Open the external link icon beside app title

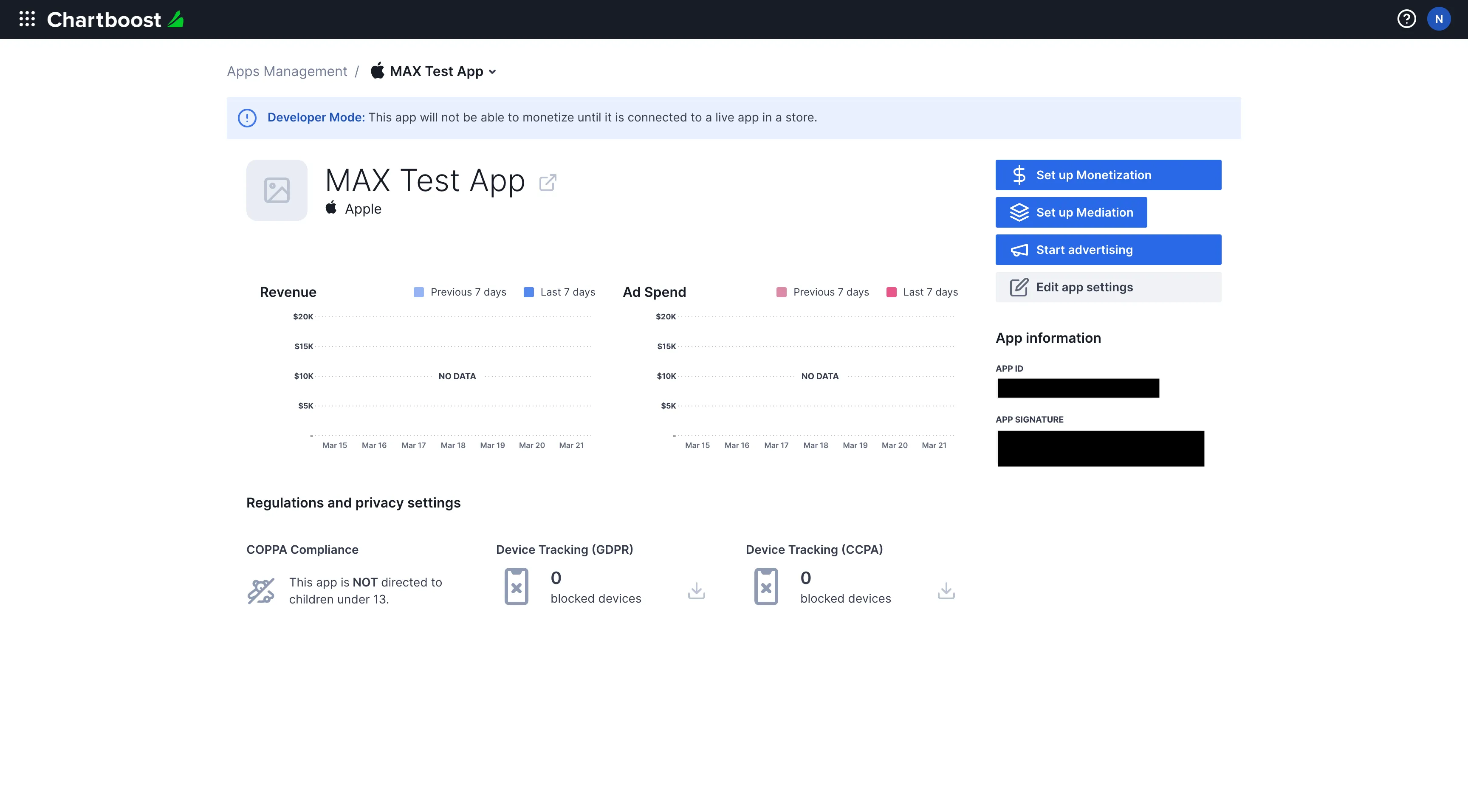(548, 182)
